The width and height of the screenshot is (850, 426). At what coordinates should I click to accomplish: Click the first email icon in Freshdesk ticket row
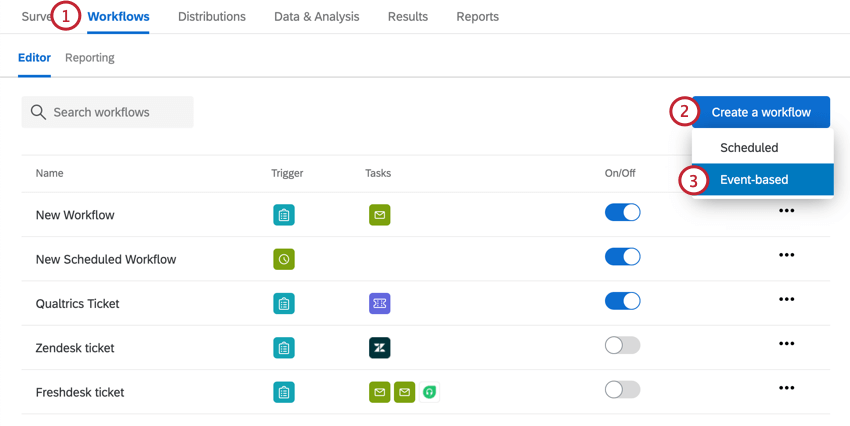click(x=379, y=392)
